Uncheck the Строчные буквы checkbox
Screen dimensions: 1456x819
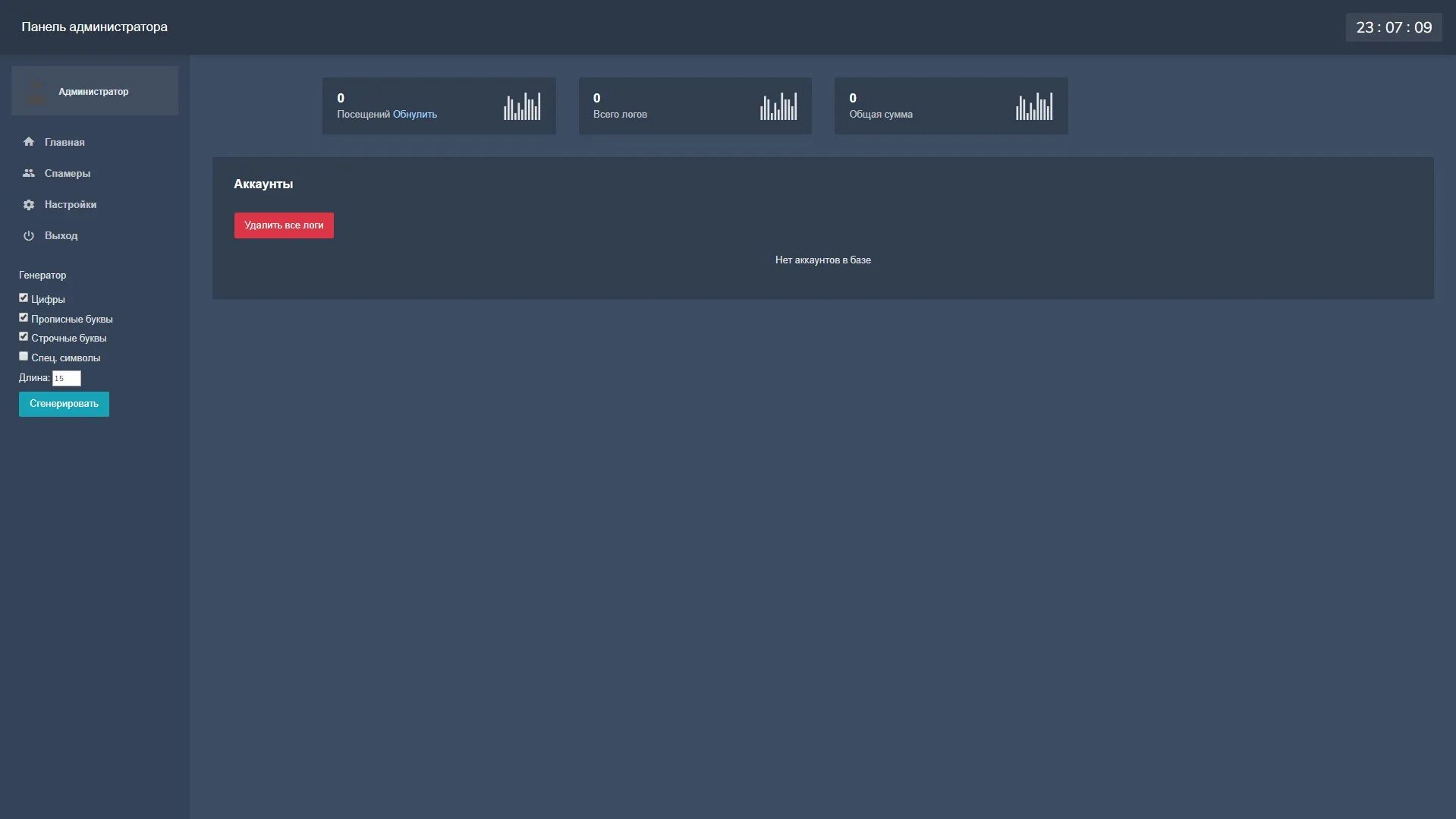24,336
